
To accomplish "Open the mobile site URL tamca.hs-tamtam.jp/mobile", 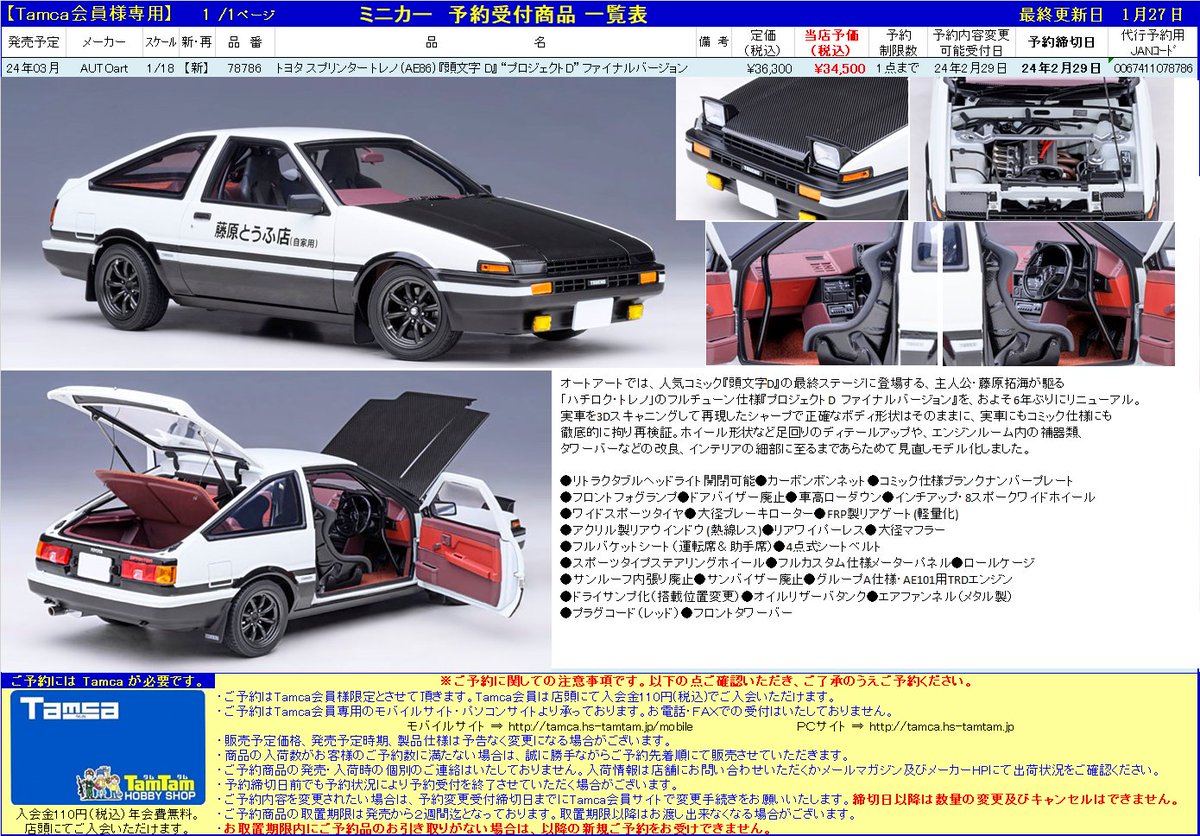I will click(x=601, y=726).
